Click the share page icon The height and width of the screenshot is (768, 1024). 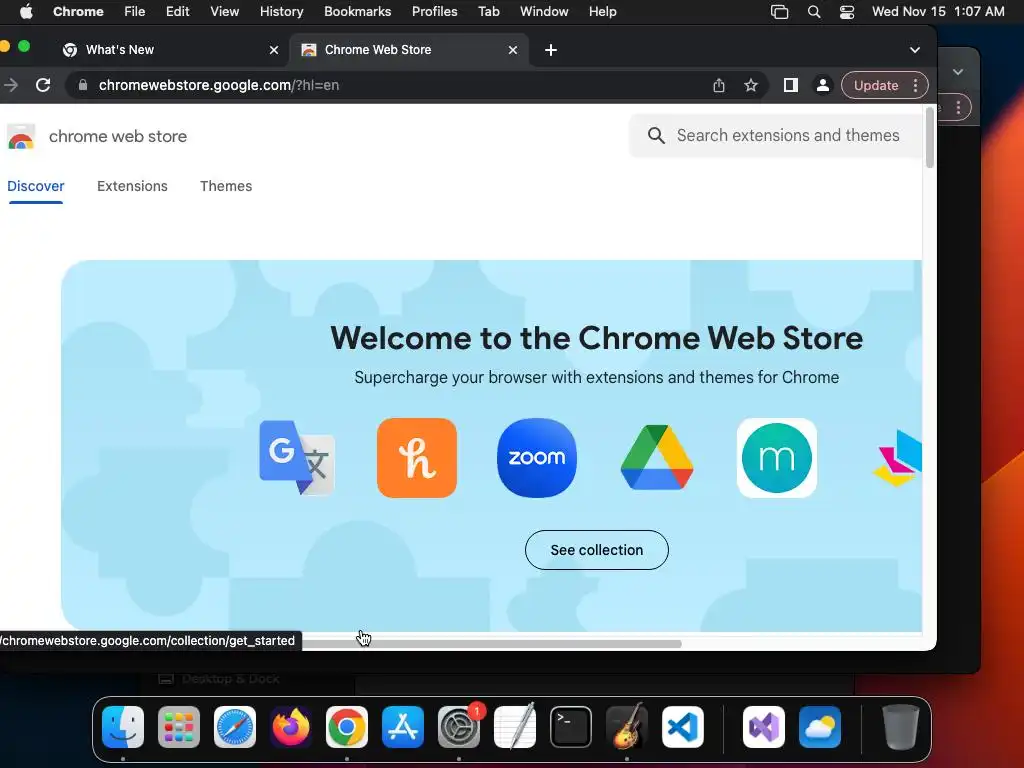click(x=718, y=85)
